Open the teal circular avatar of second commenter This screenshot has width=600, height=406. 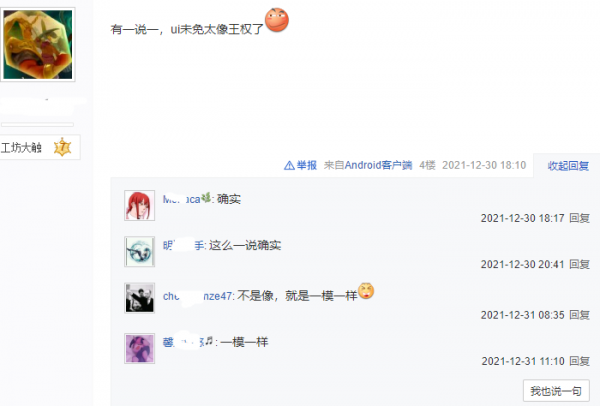tap(139, 251)
